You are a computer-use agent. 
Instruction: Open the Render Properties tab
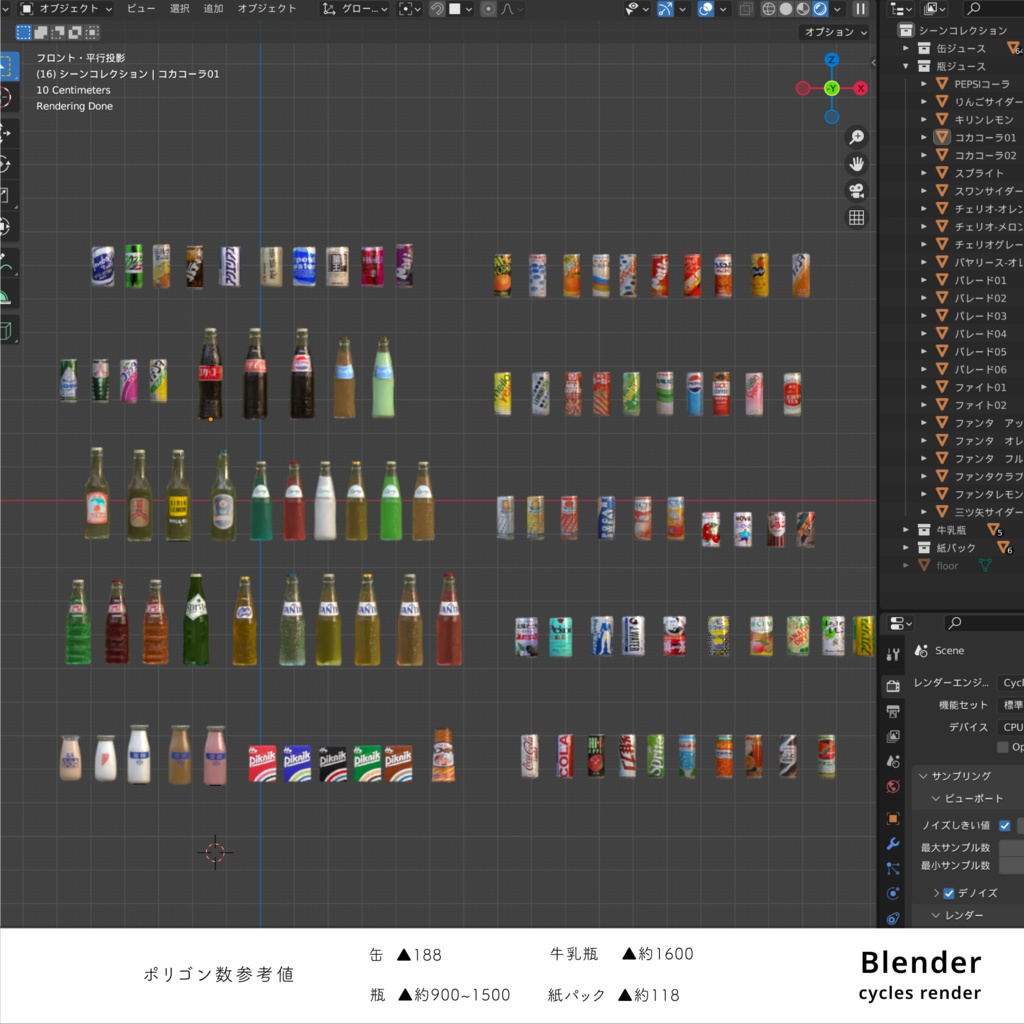click(x=893, y=686)
